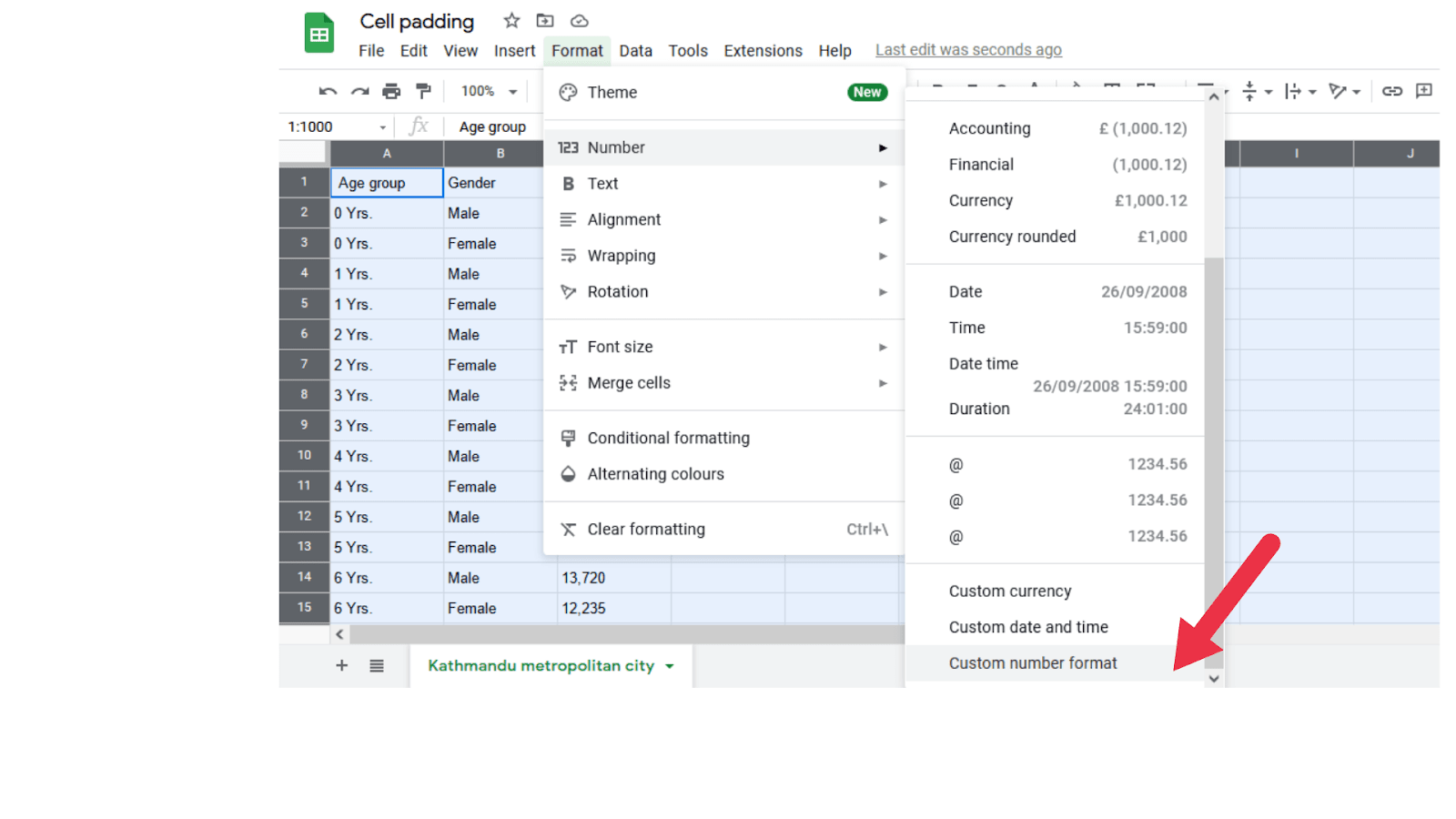Click the all sheets list icon
The width and height of the screenshot is (1456, 819).
pos(376,665)
